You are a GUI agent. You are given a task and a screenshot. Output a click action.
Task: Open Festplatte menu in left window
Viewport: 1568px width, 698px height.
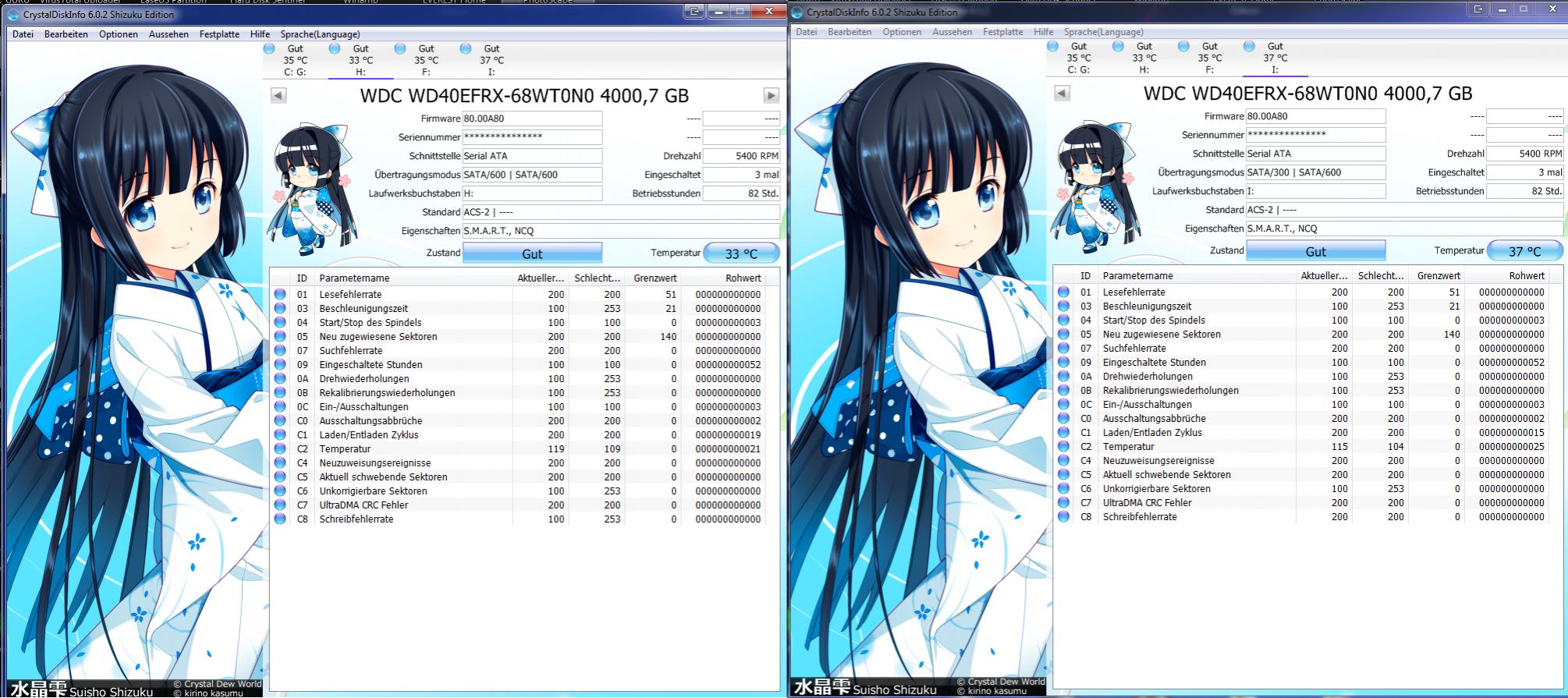pyautogui.click(x=219, y=34)
